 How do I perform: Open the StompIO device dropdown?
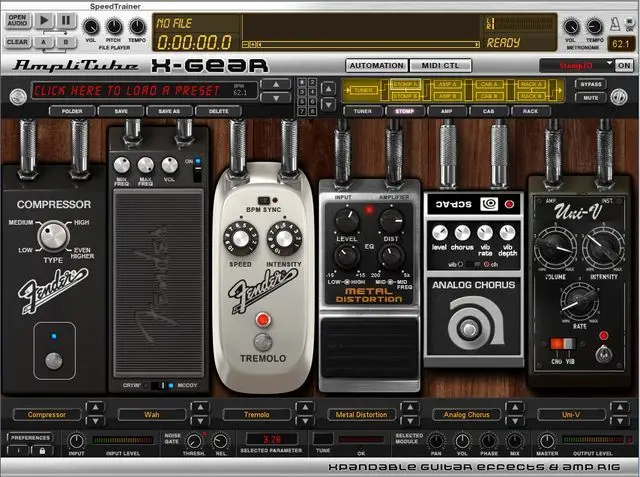[576, 65]
